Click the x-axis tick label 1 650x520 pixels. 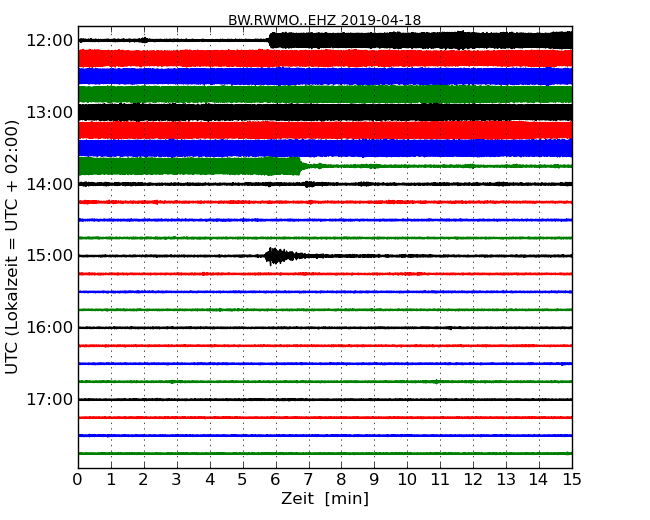(111, 480)
